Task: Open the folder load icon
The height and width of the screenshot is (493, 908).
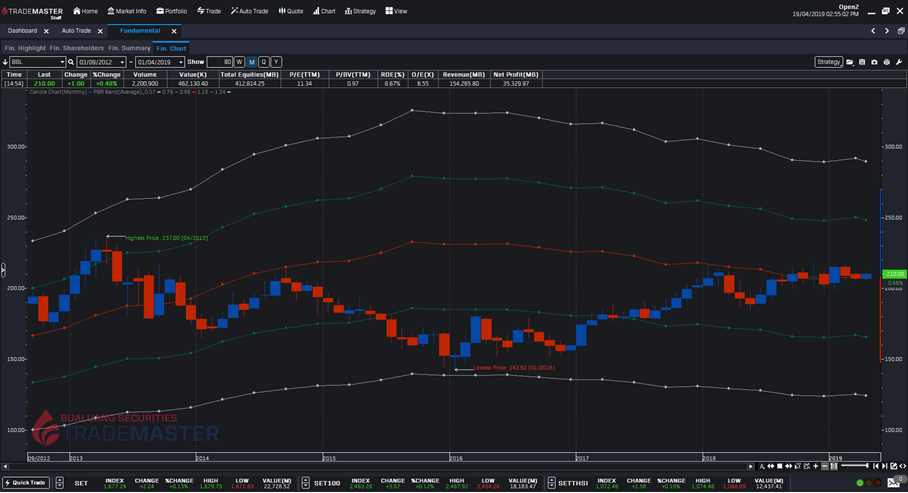Action: (x=849, y=62)
